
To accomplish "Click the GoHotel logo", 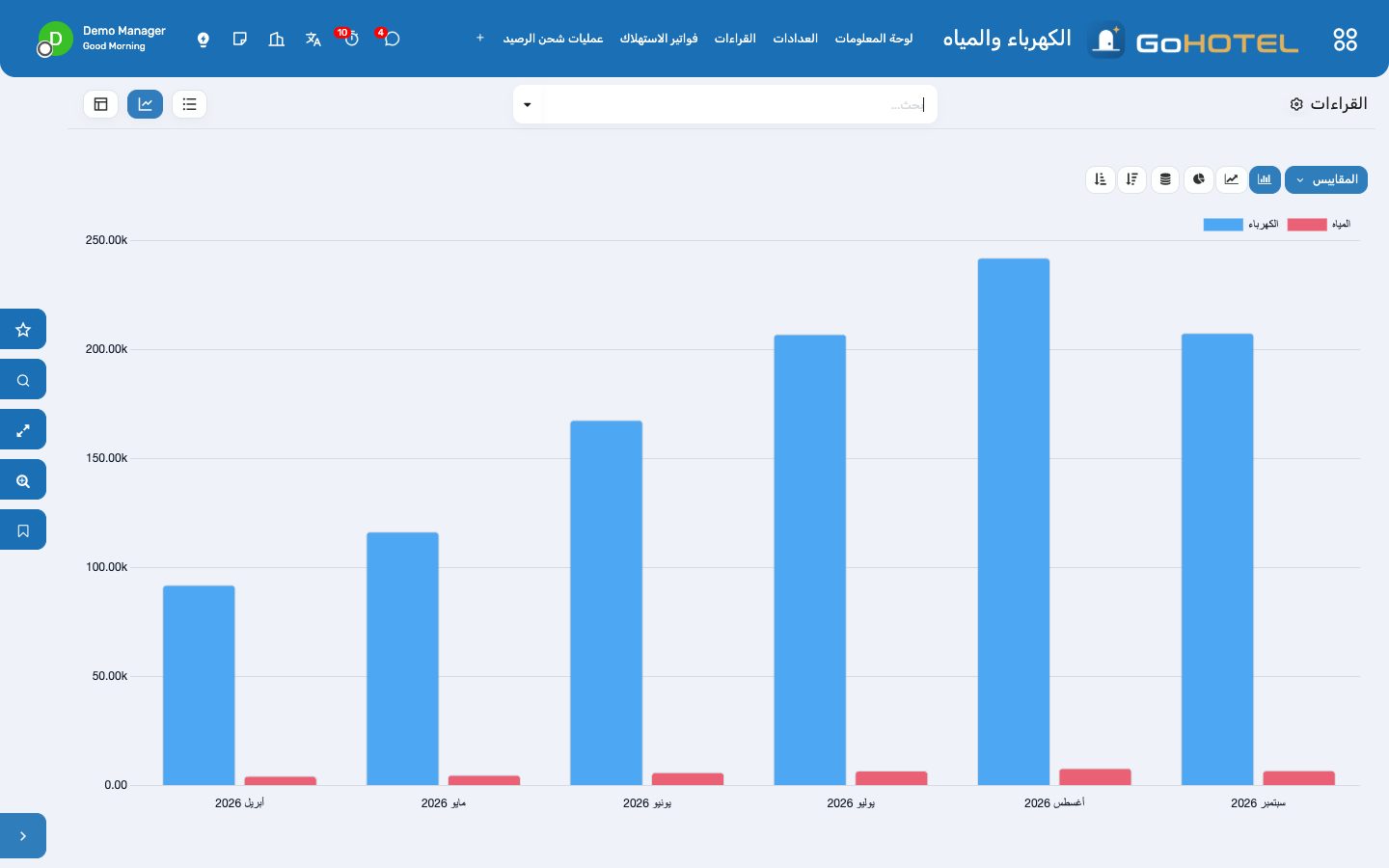I will 1193,41.
